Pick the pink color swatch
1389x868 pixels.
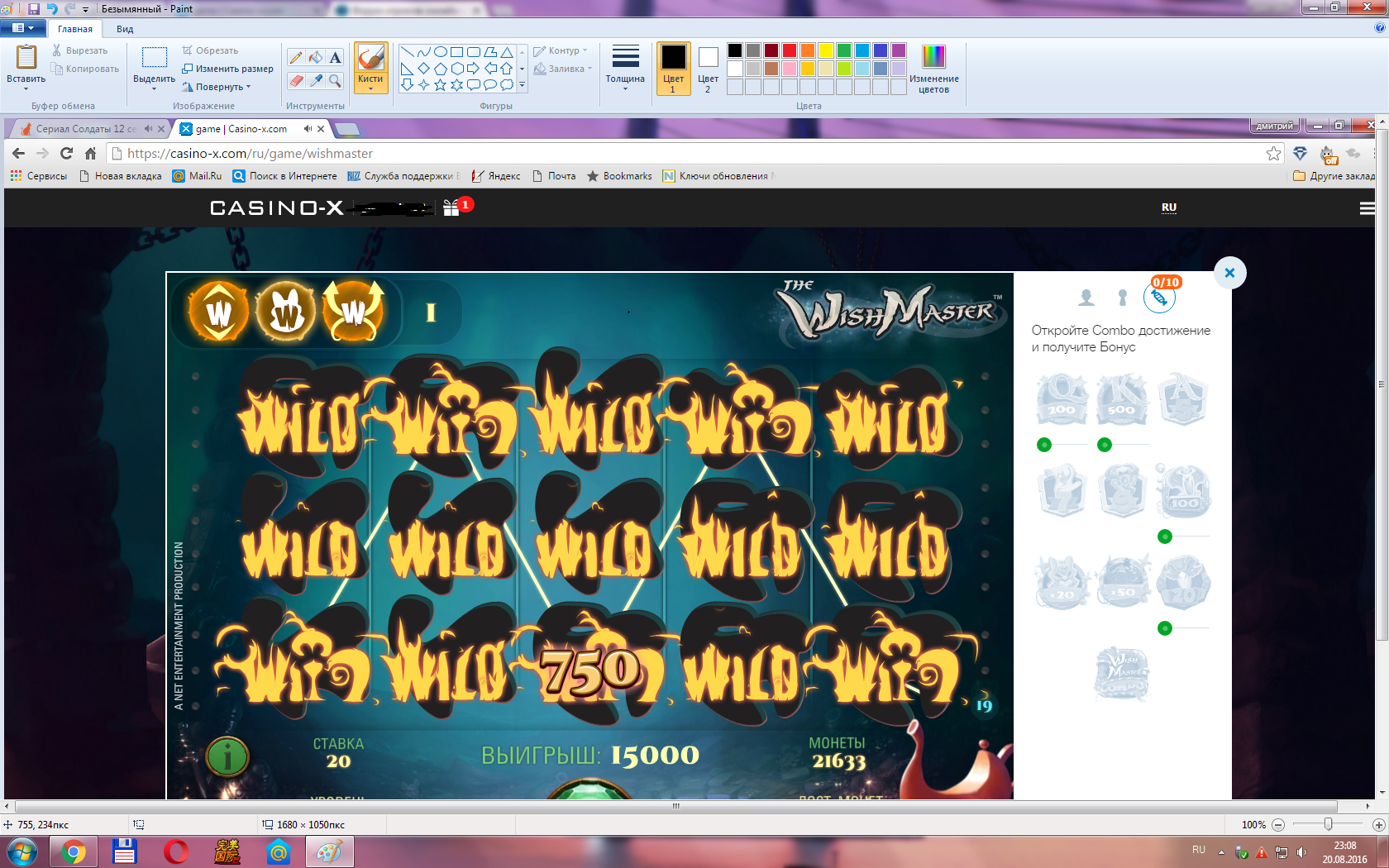click(x=790, y=69)
